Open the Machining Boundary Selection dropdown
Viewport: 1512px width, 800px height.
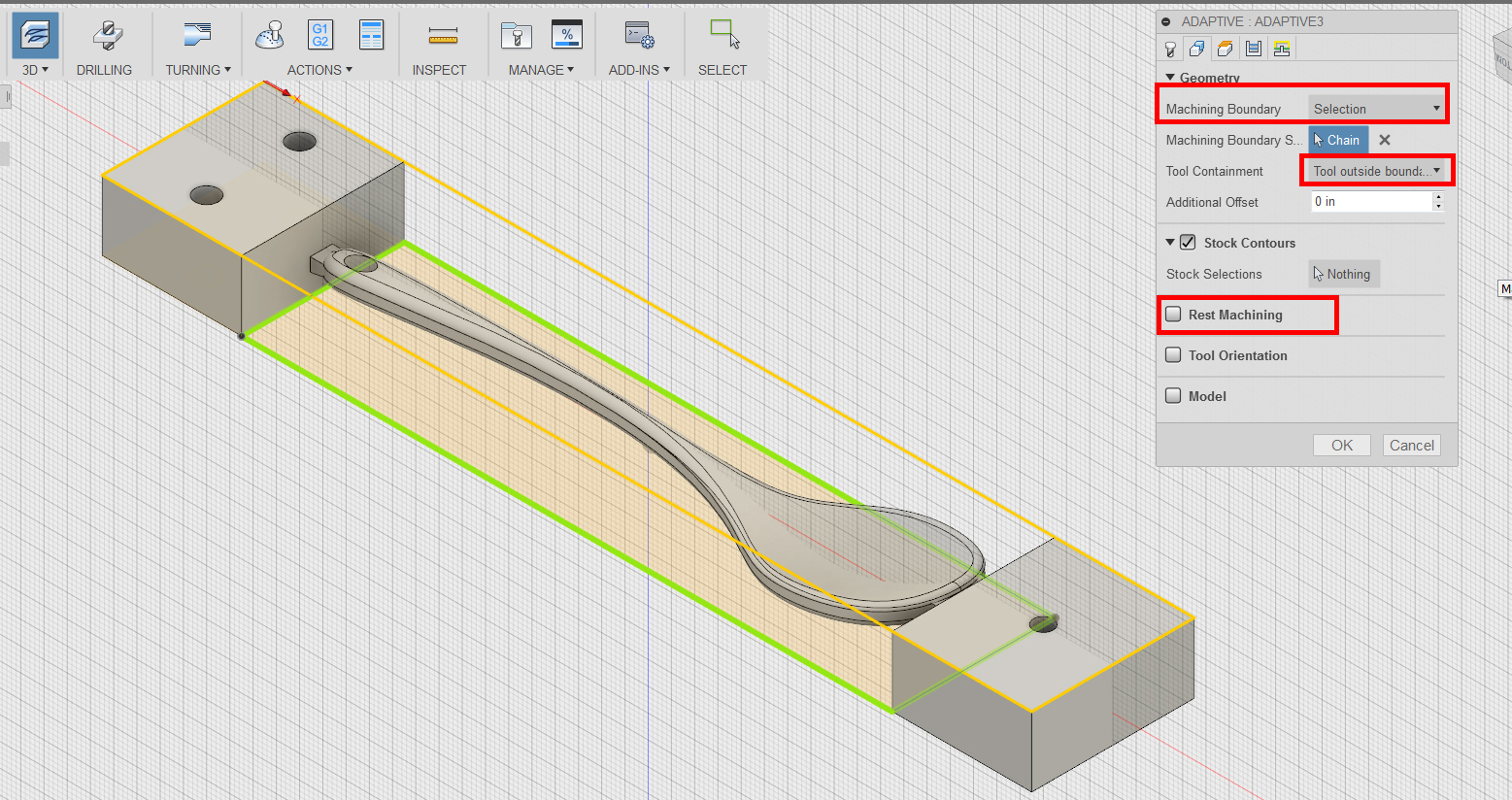(1376, 109)
